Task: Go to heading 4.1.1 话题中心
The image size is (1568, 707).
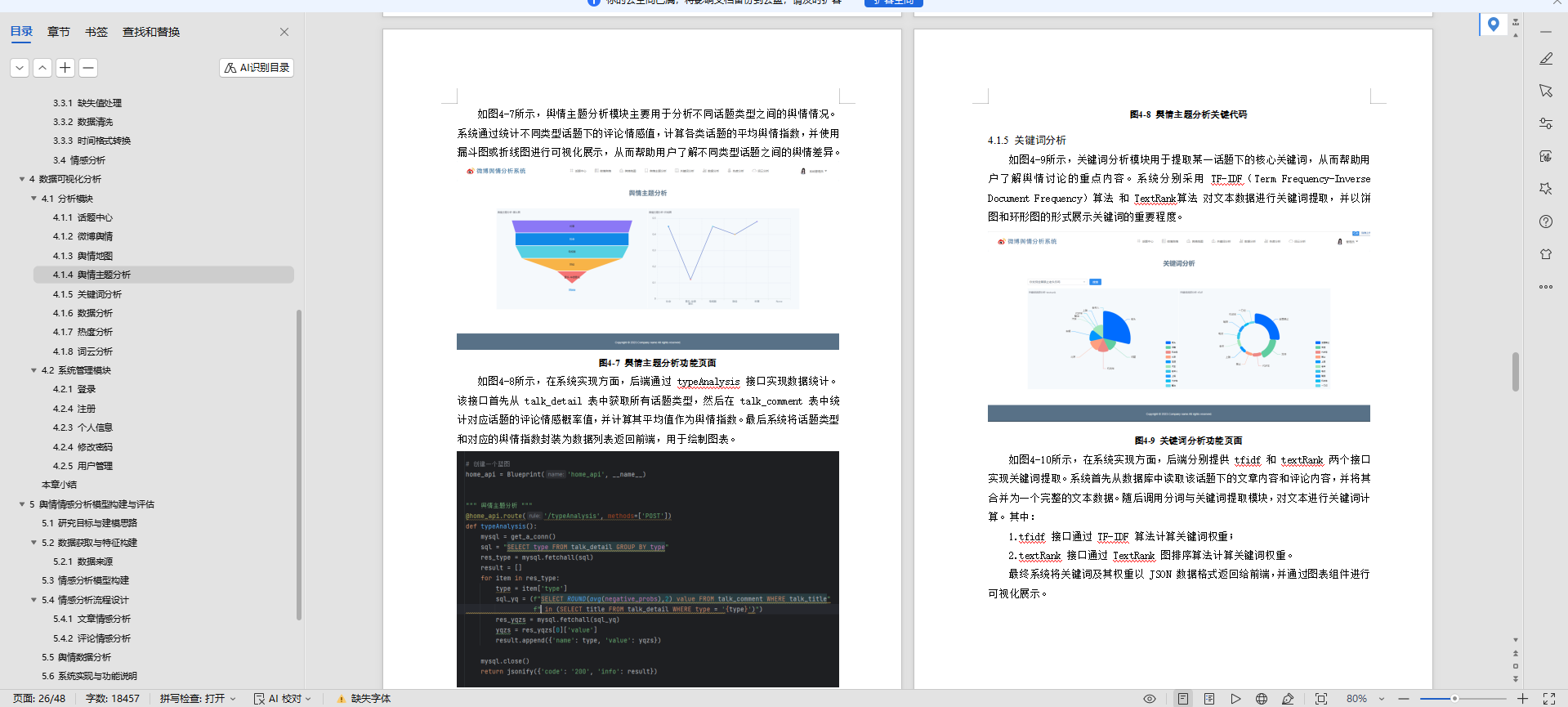Action: coord(83,217)
